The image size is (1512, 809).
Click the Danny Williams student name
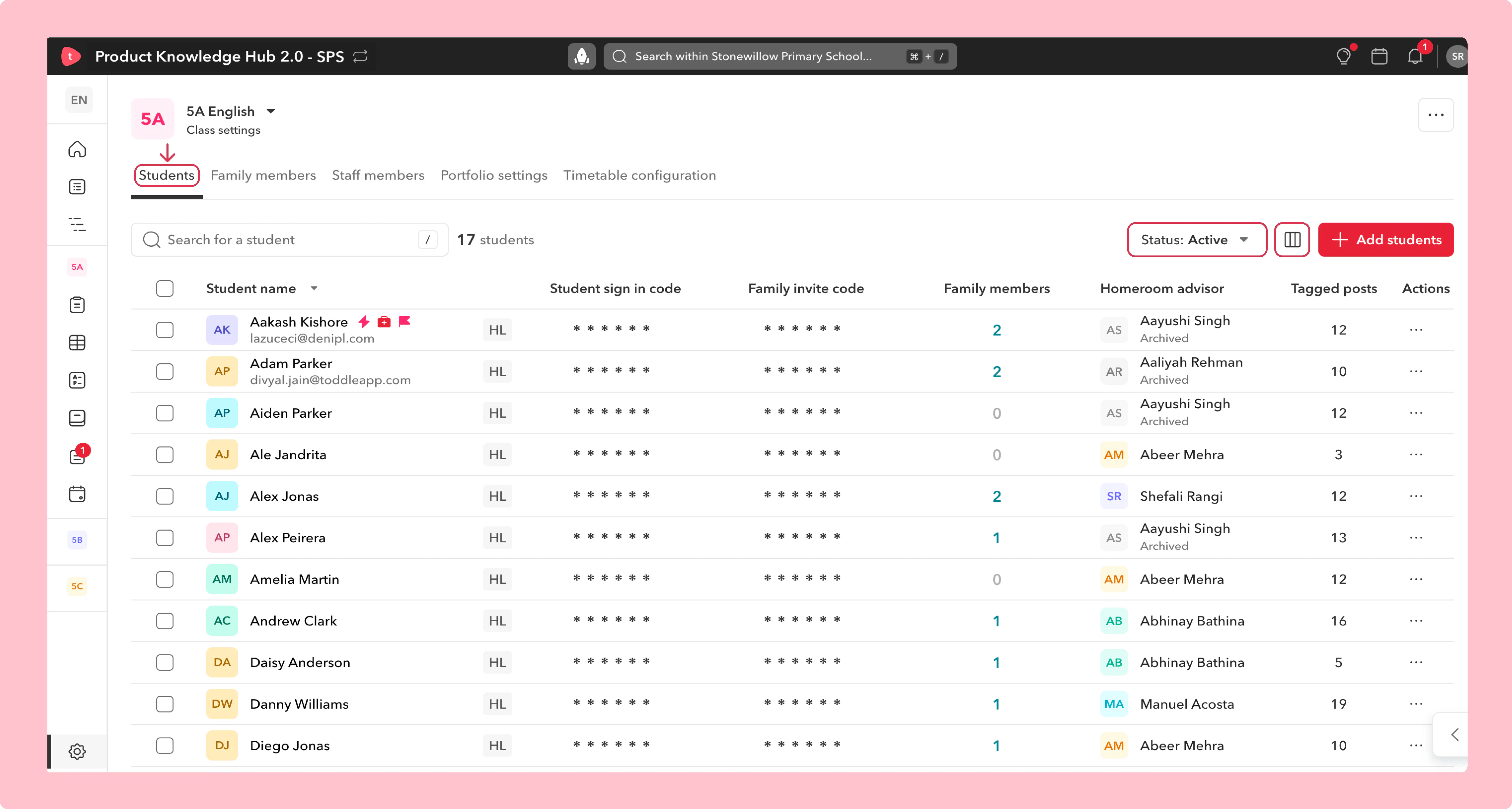(x=299, y=704)
